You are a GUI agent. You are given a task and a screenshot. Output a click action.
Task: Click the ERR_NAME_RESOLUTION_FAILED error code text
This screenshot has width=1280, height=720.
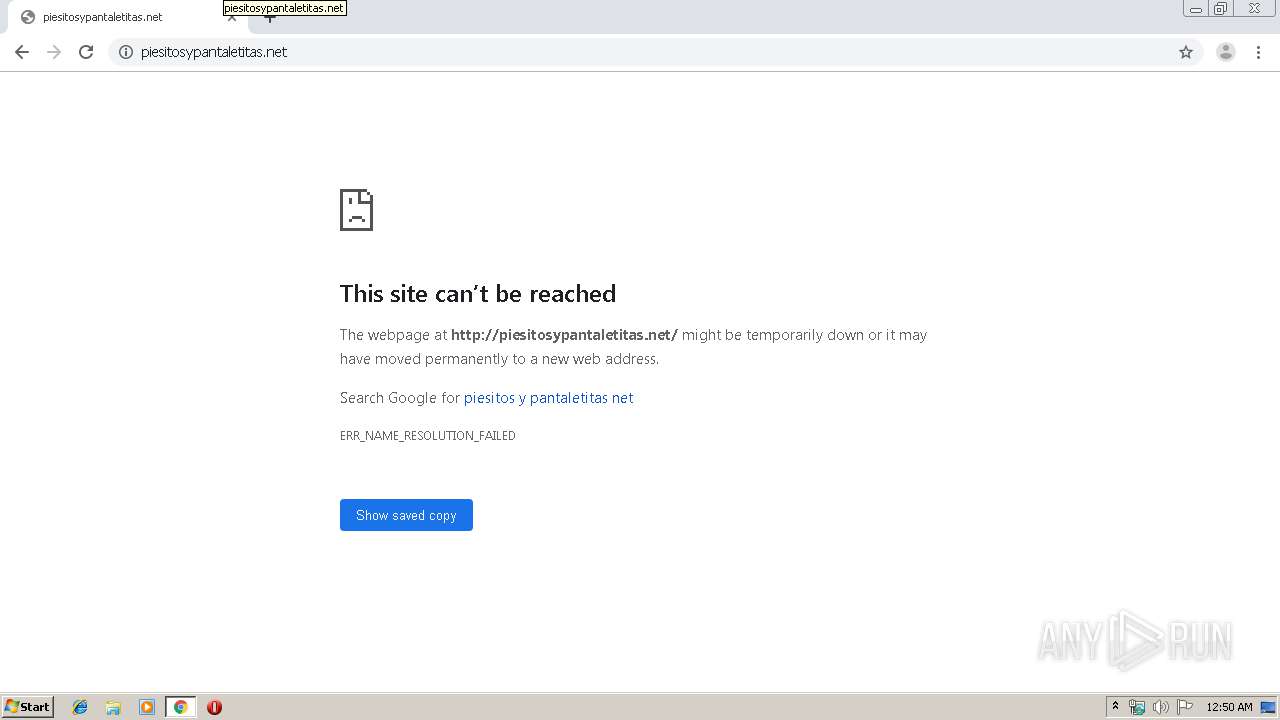click(x=428, y=436)
